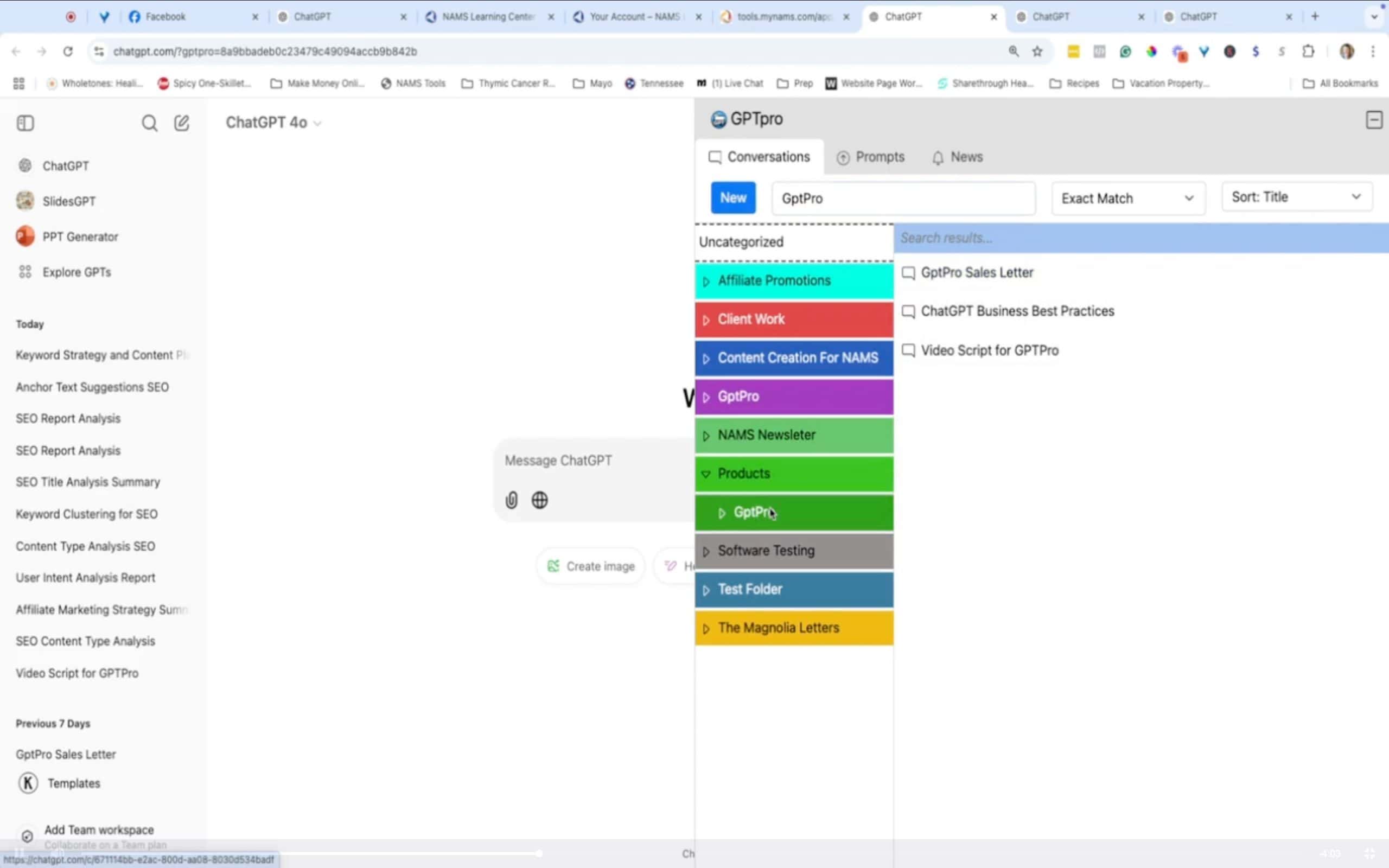Open the Exact Match dropdown
The image size is (1389, 868).
[x=1127, y=199]
